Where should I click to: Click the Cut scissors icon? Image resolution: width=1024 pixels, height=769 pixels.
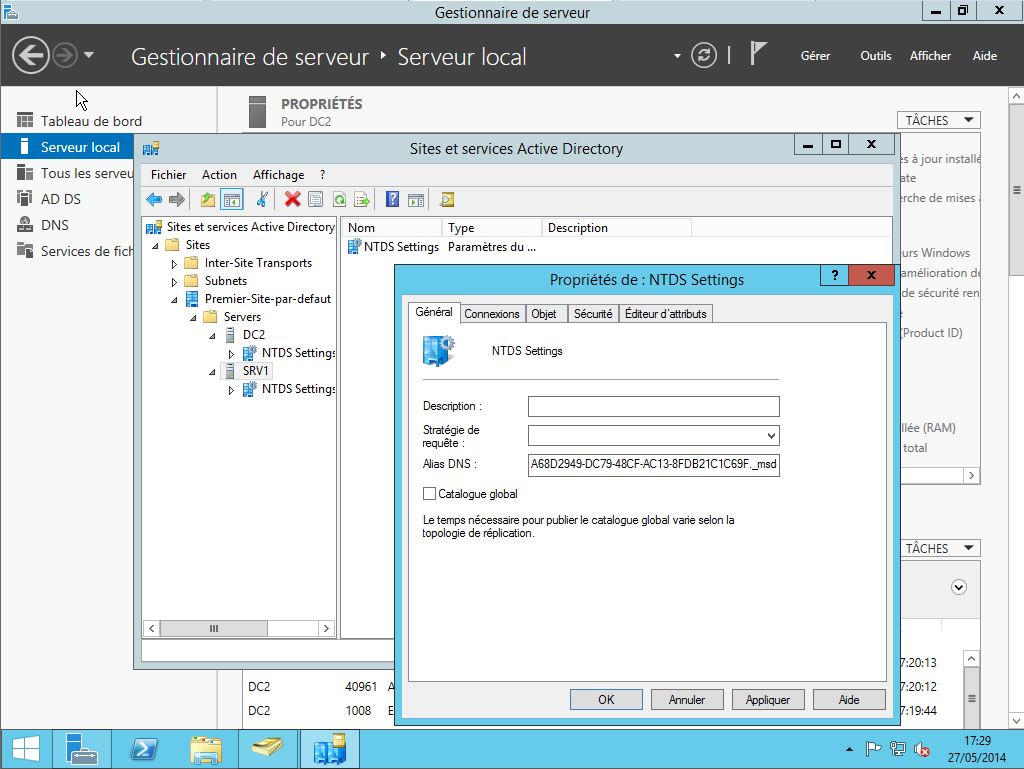pyautogui.click(x=262, y=200)
